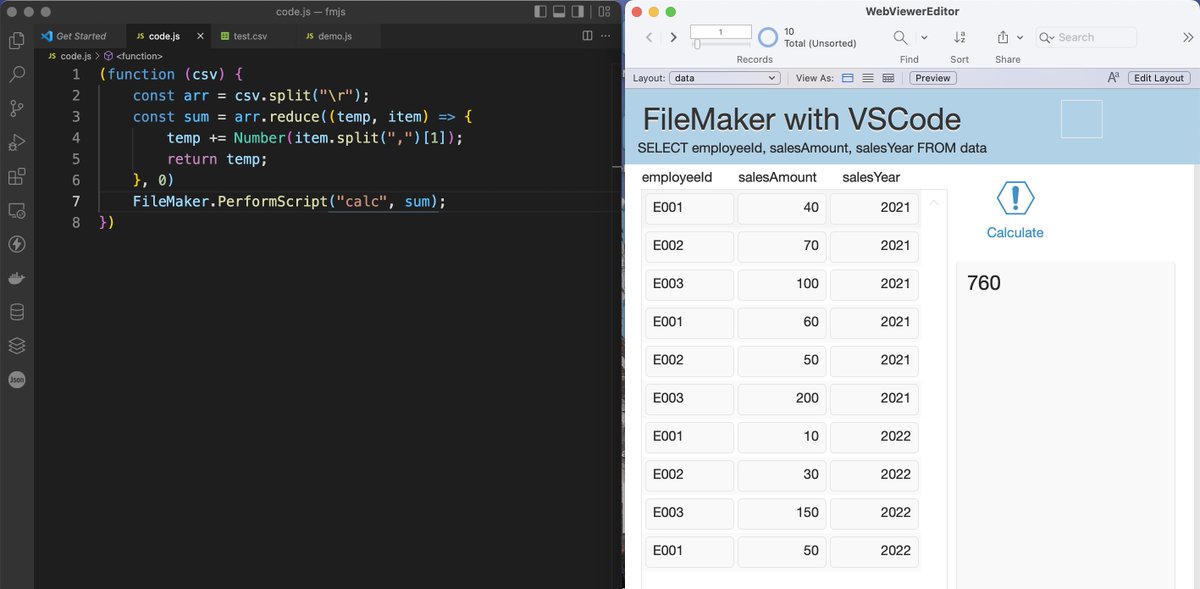Click the salesAmount column header

click(777, 177)
